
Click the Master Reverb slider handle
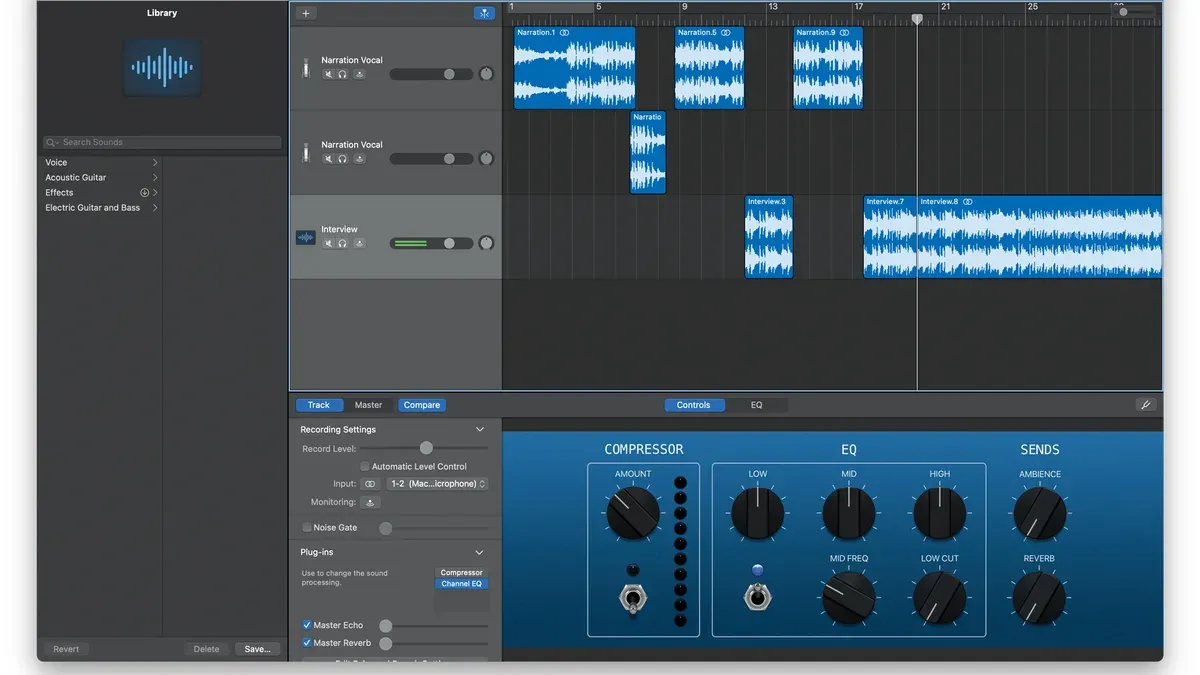coord(385,643)
